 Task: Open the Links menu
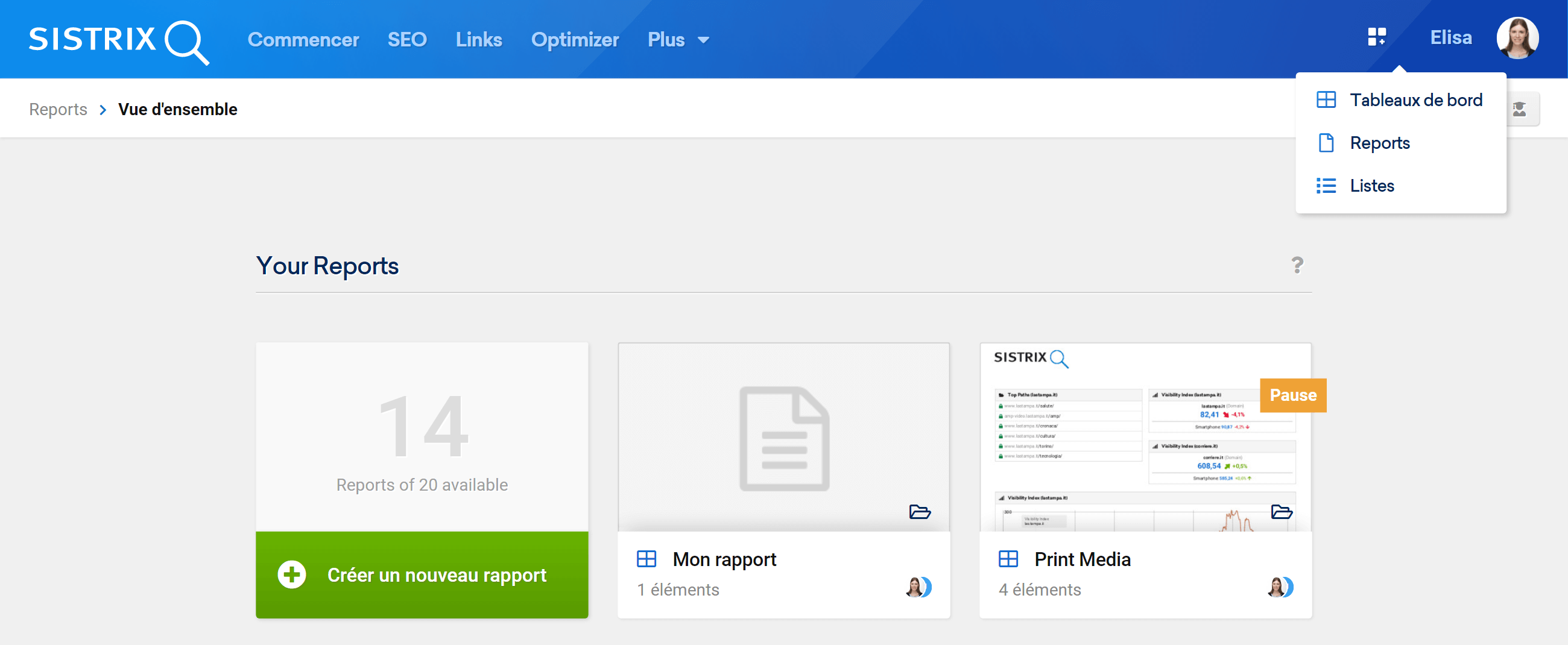(479, 40)
